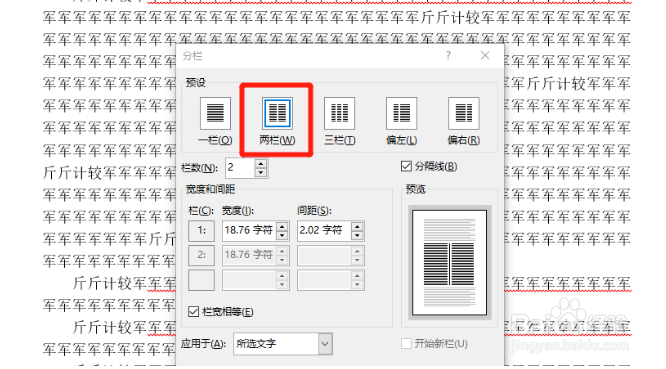This screenshot has height=369, width=666.
Task: Click the help question mark in 分栏 dialog
Action: pyautogui.click(x=448, y=56)
